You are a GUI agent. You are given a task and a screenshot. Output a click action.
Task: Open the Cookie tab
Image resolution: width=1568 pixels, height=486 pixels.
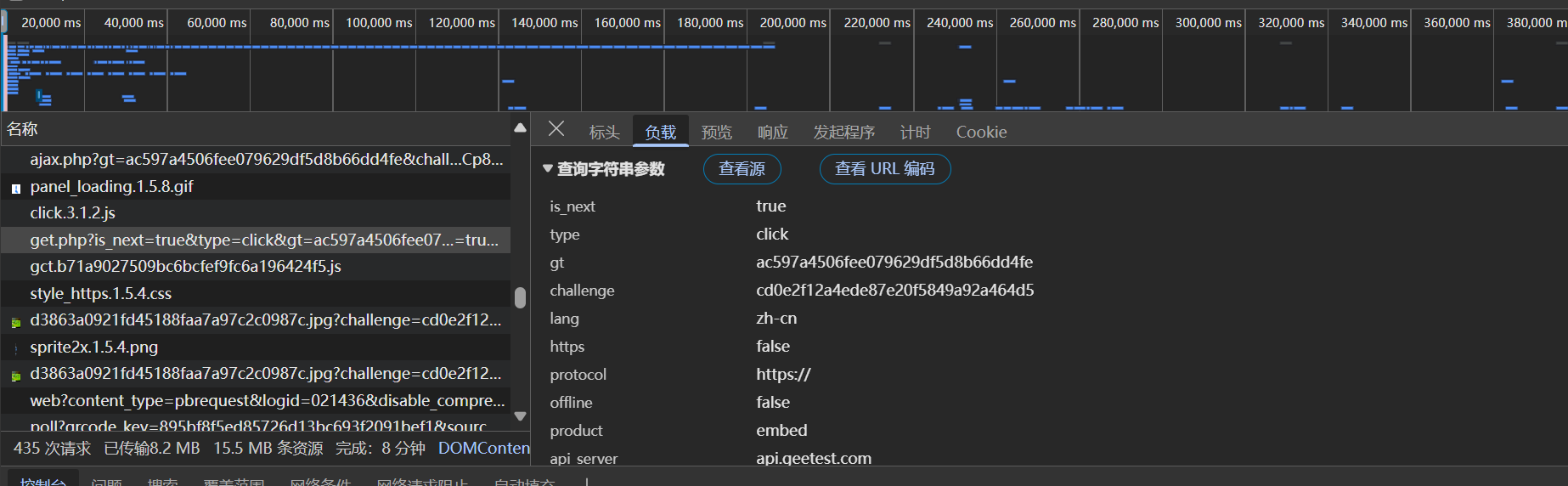click(x=981, y=133)
